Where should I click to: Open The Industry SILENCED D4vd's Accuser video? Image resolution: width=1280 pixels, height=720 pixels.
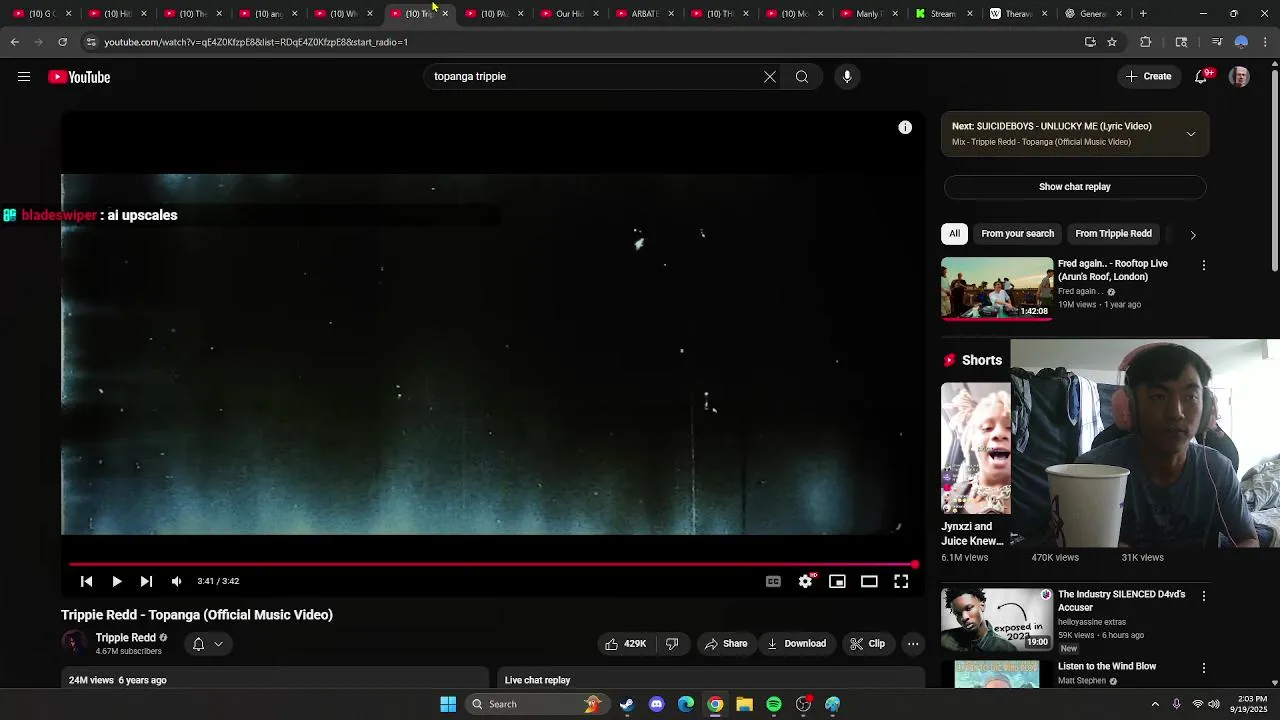click(x=1122, y=601)
